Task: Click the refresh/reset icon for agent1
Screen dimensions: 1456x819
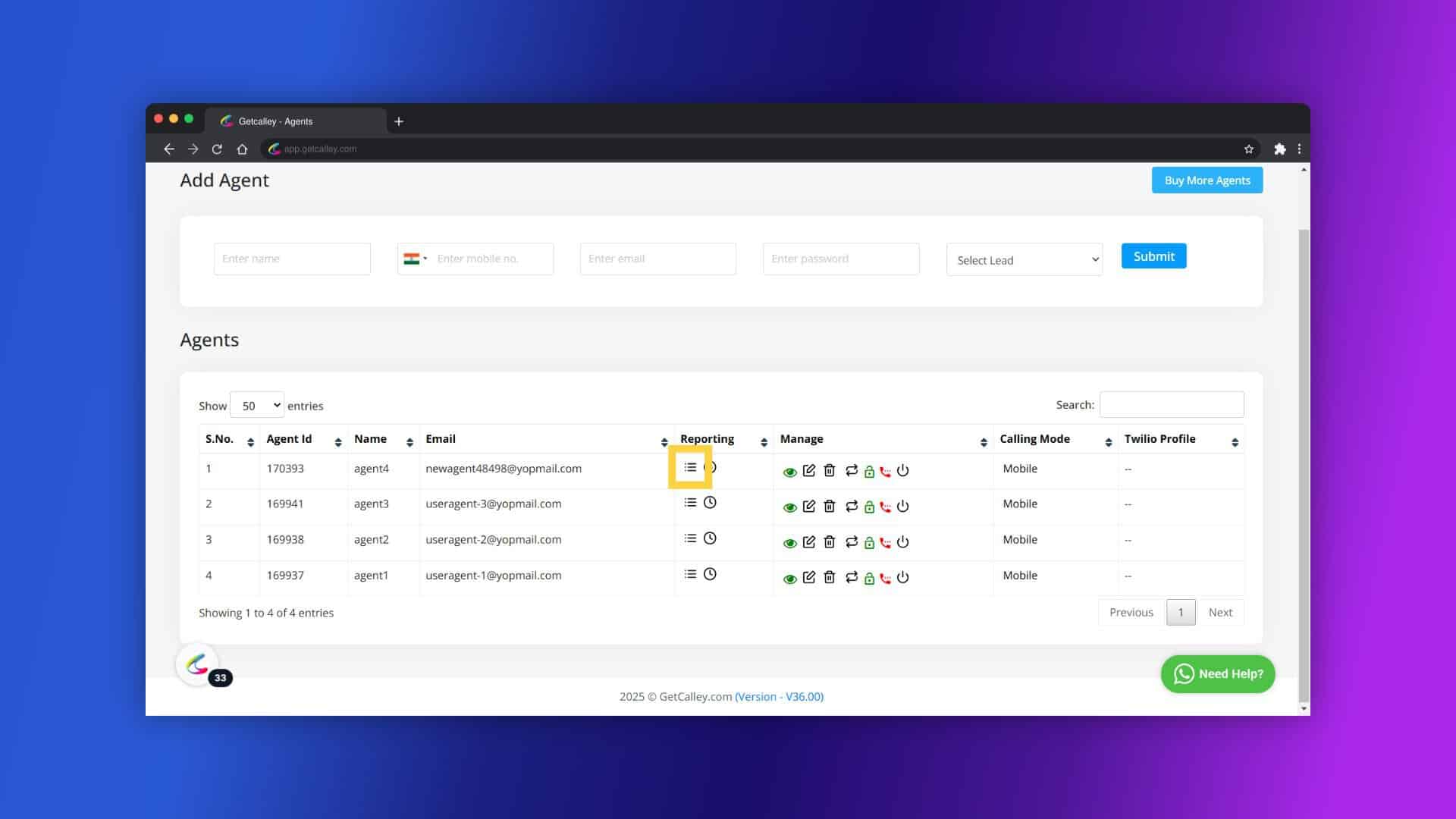Action: point(851,577)
